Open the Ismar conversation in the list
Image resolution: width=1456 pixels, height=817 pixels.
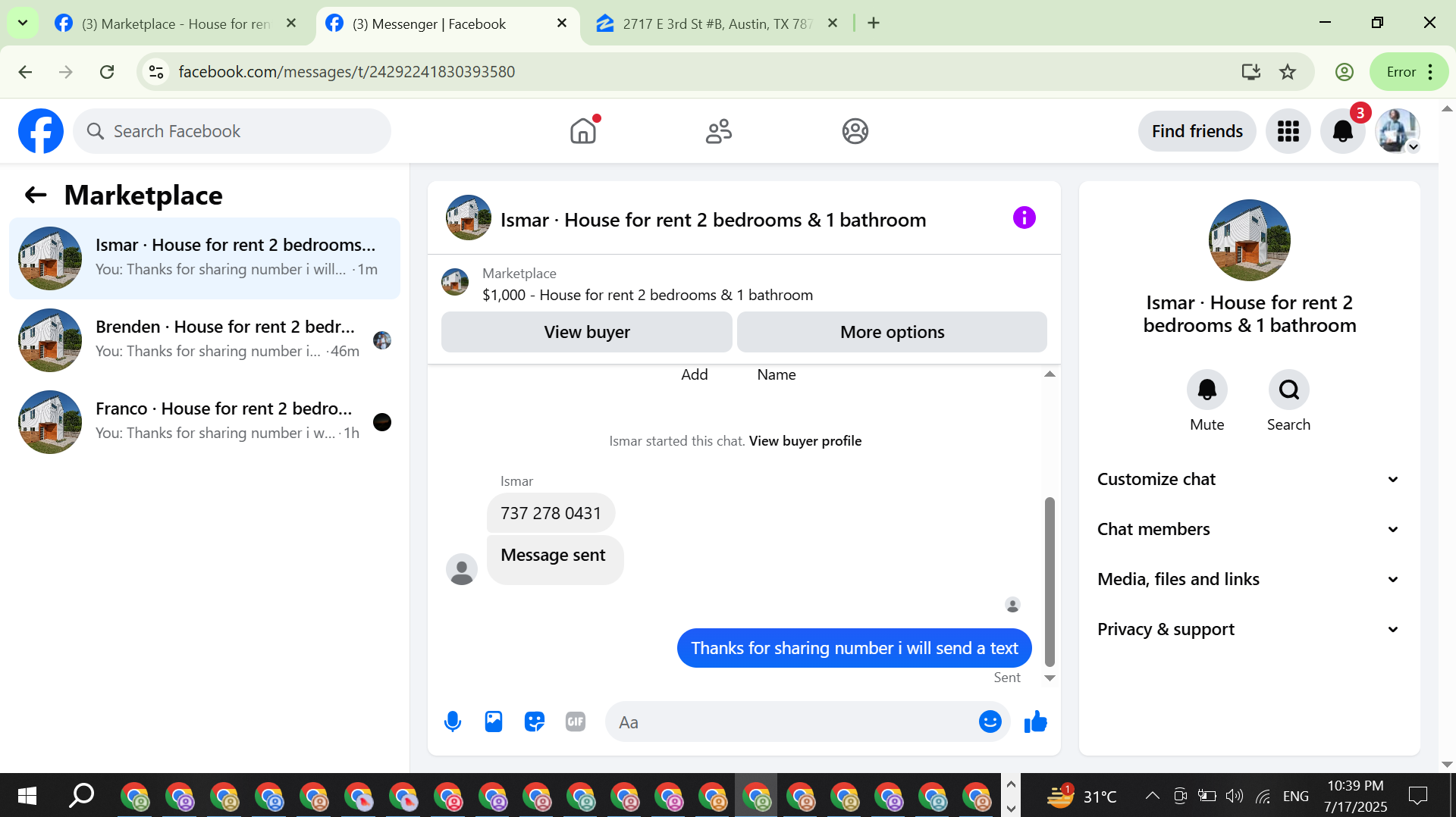[205, 258]
